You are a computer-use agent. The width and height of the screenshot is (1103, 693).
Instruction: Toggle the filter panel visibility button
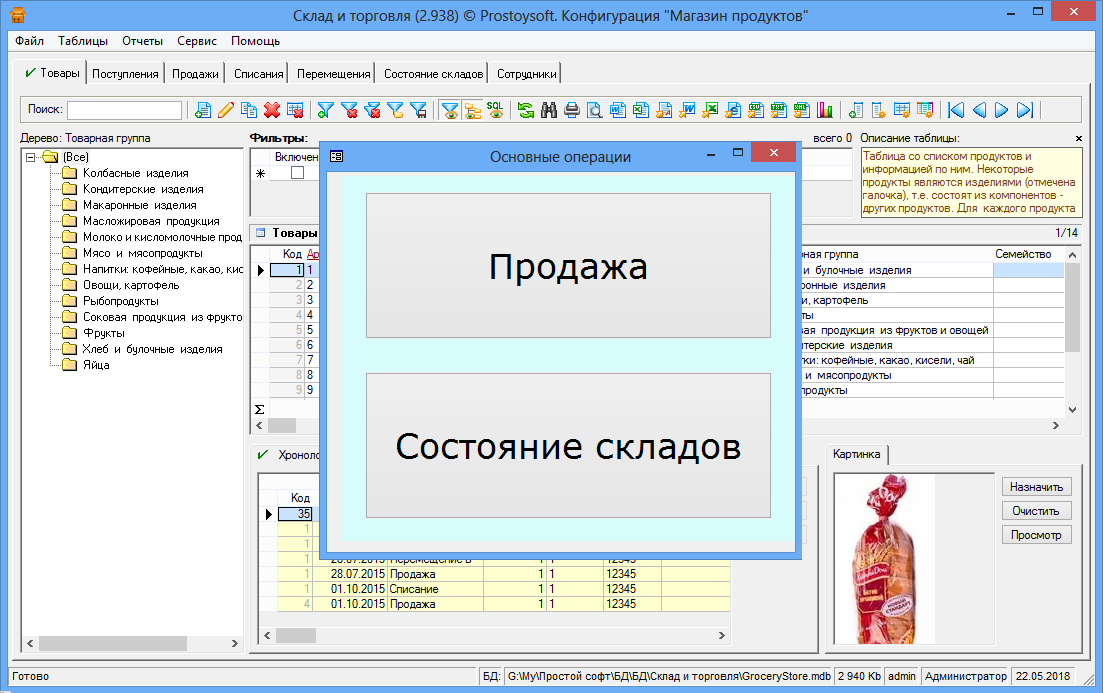point(450,110)
